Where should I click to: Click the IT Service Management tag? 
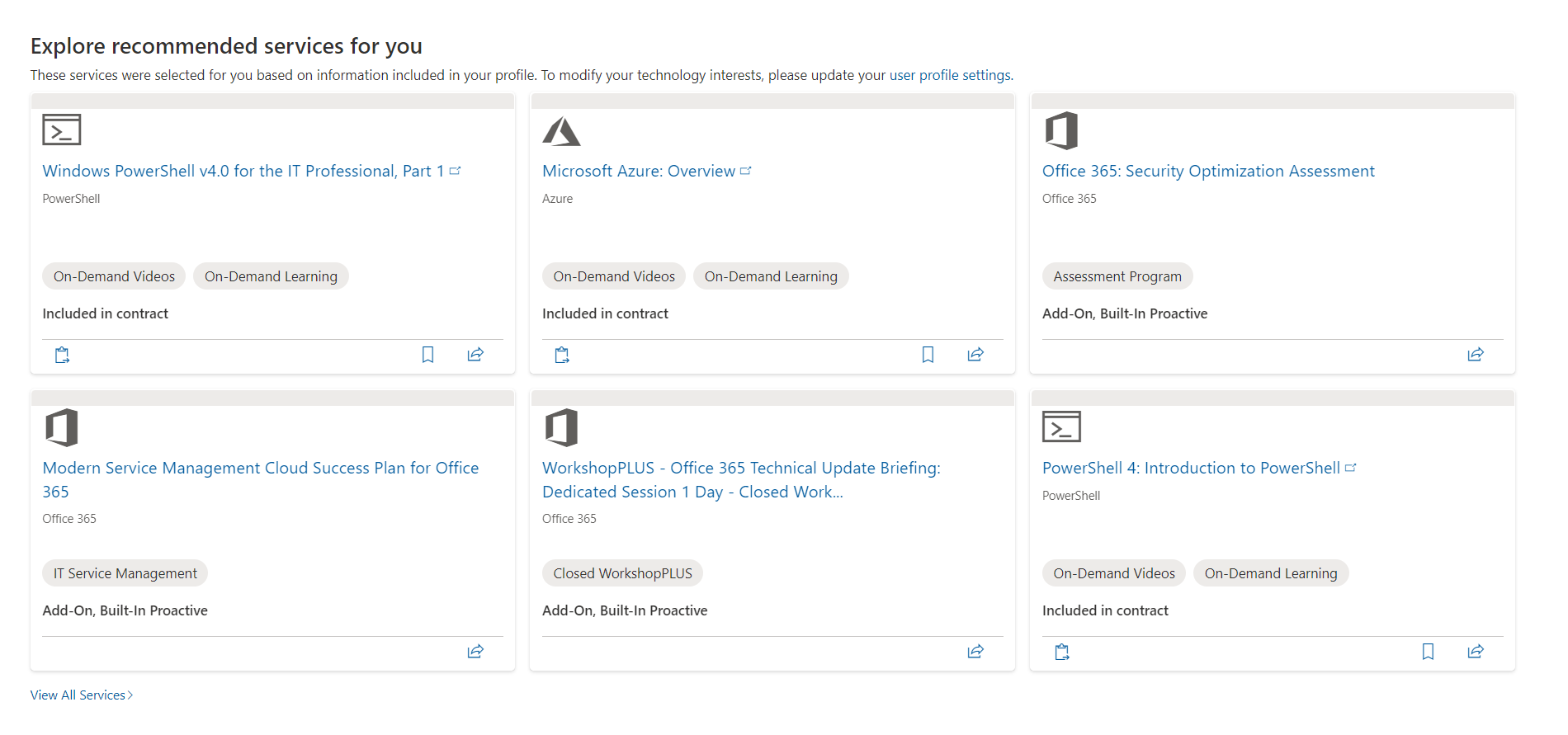[x=125, y=573]
